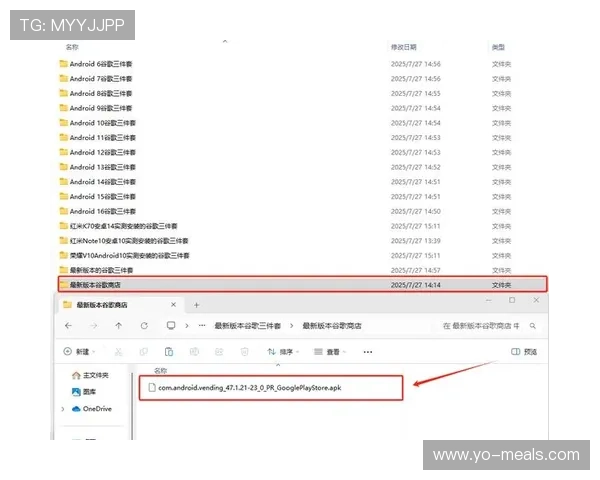Open the 排序 (Sort) dropdown

(x=283, y=352)
